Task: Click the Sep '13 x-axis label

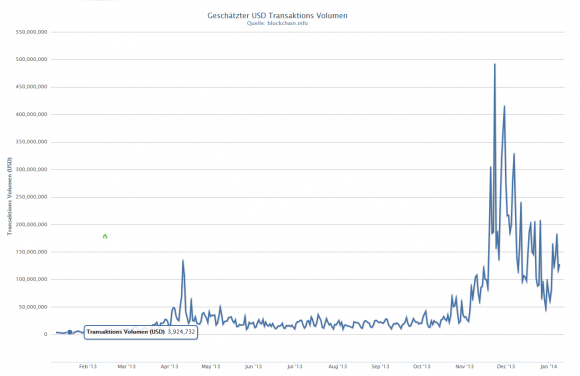Action: 381,366
